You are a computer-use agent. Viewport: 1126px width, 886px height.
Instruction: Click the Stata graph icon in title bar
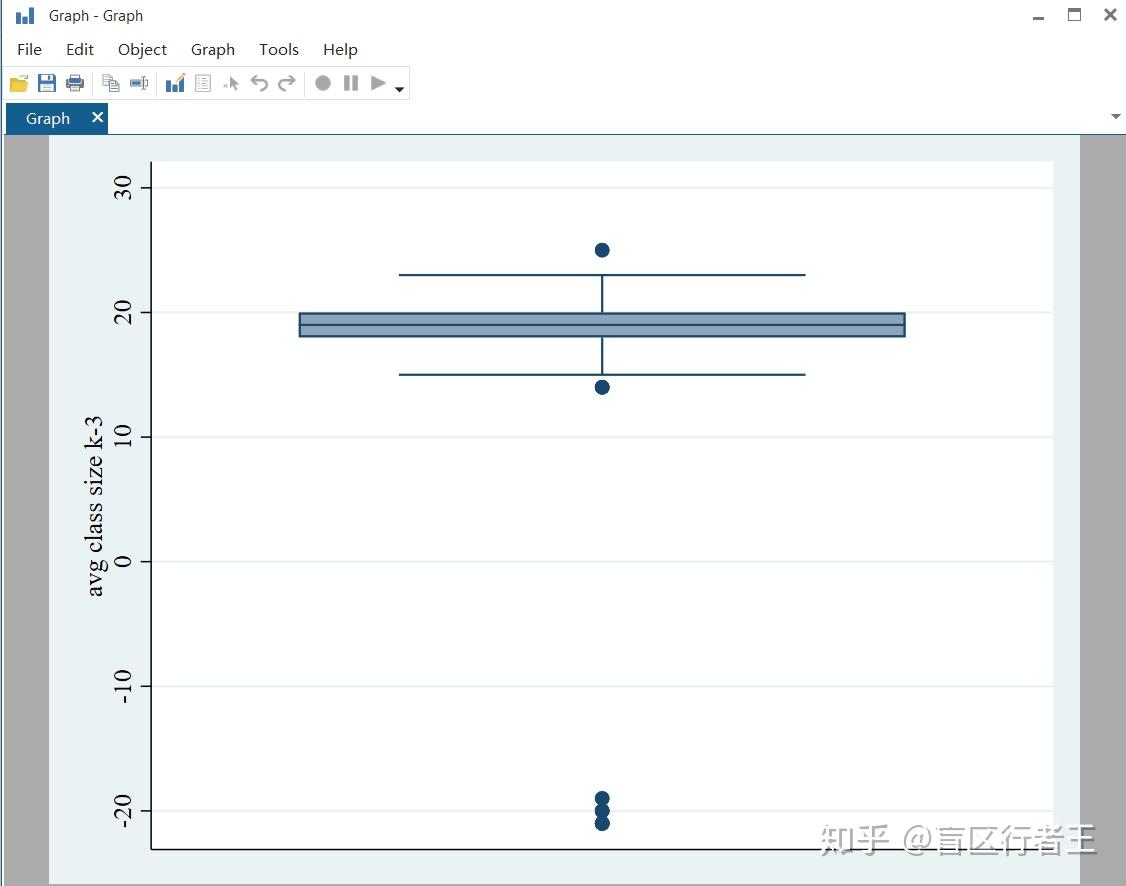coord(25,16)
